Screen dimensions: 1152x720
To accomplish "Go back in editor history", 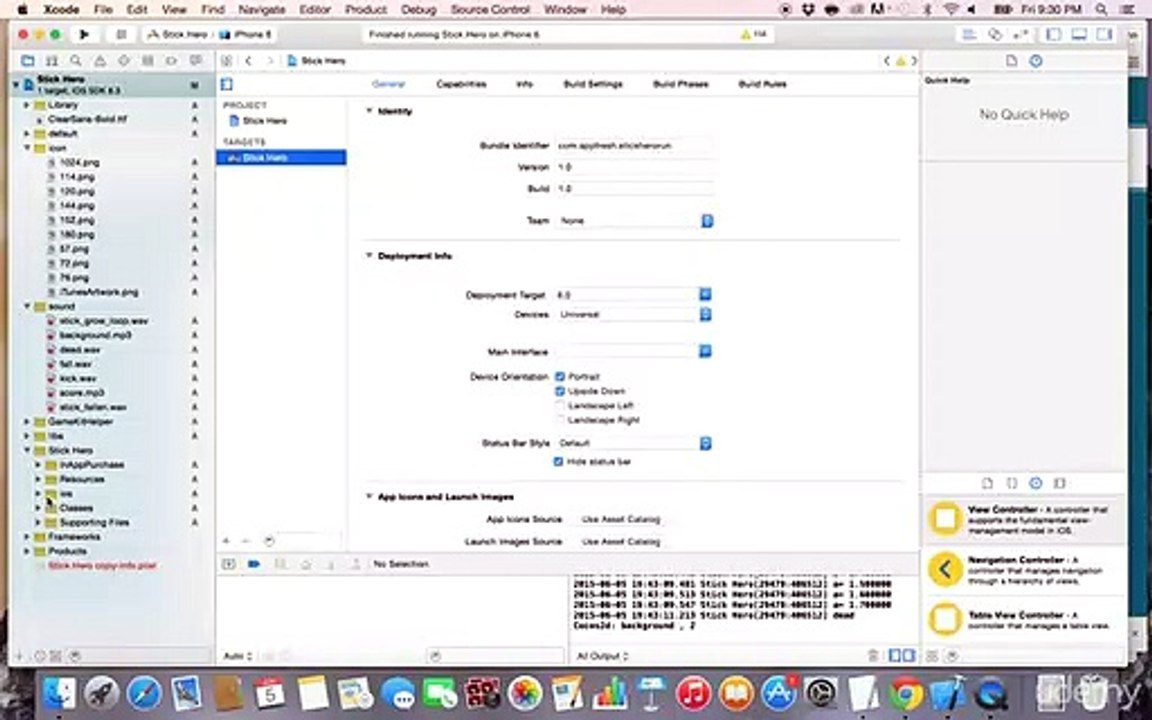I will [248, 61].
